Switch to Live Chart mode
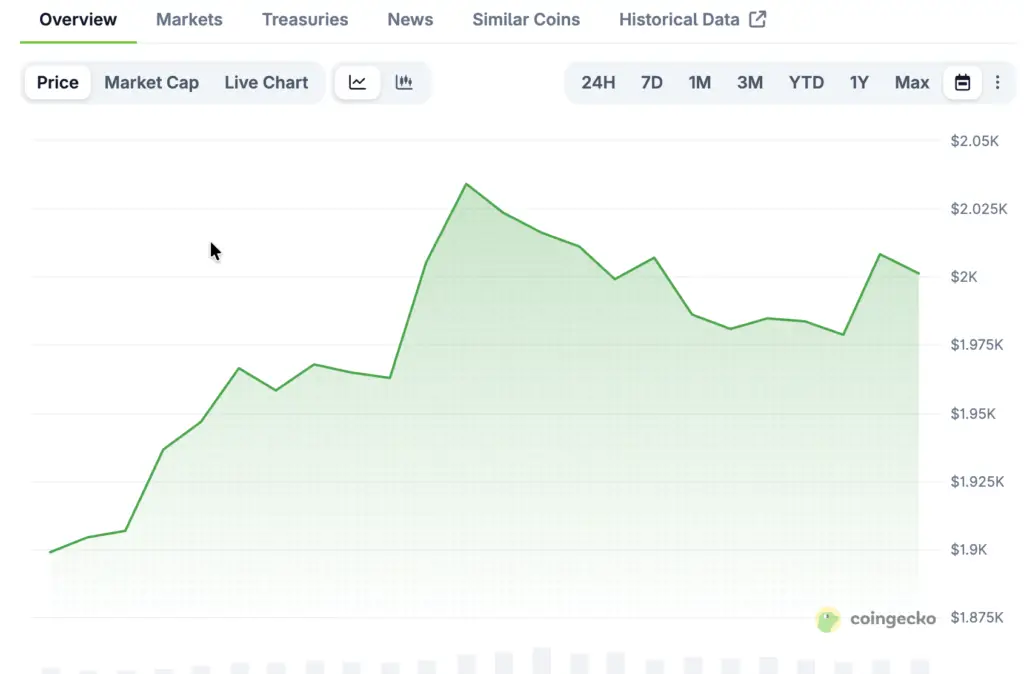The height and width of the screenshot is (674, 1024). pos(266,83)
